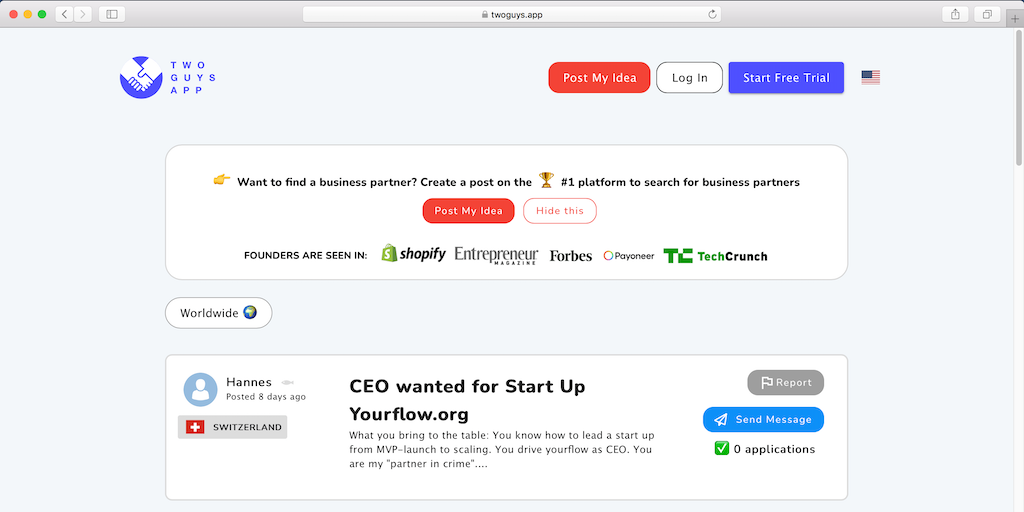Click the Shopify logo
1024x512 pixels.
click(413, 254)
